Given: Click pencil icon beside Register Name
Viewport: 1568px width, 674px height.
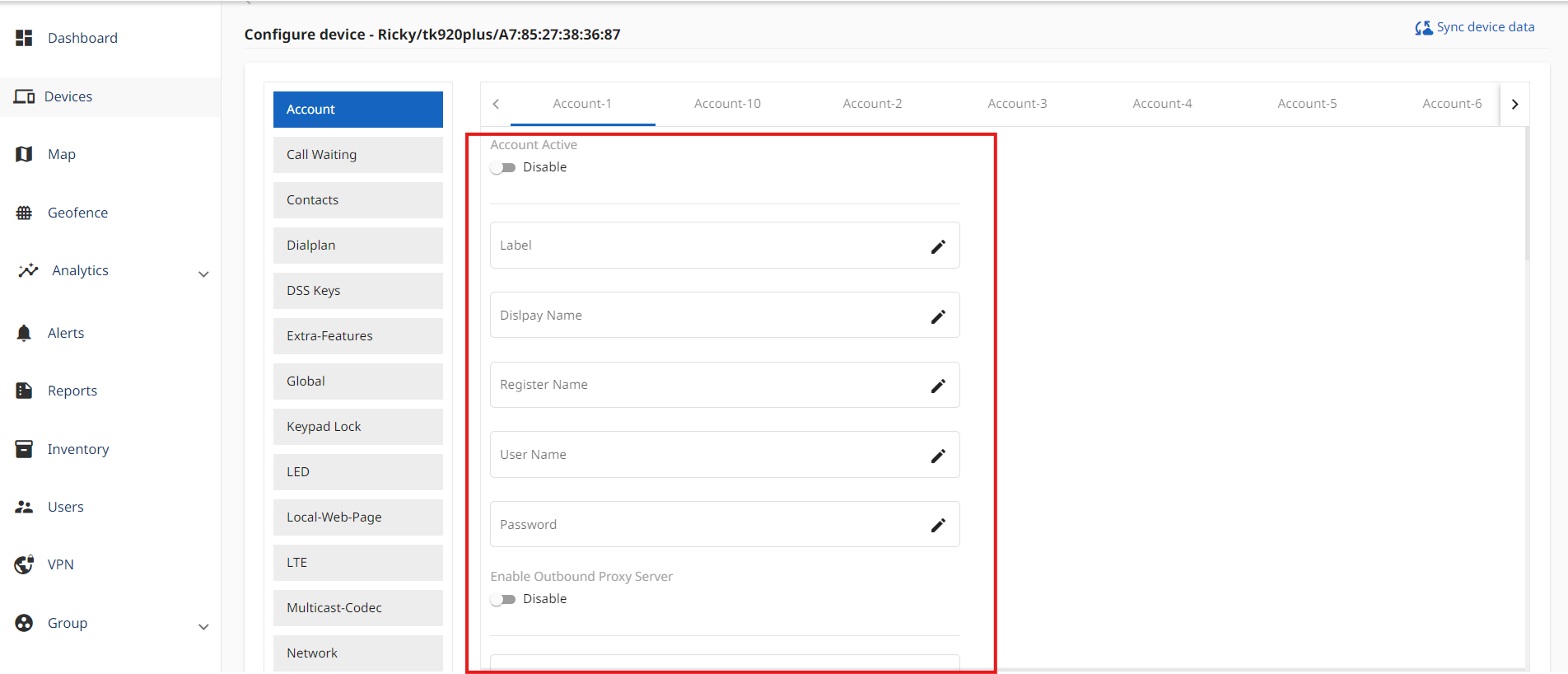Looking at the screenshot, I should point(938,386).
